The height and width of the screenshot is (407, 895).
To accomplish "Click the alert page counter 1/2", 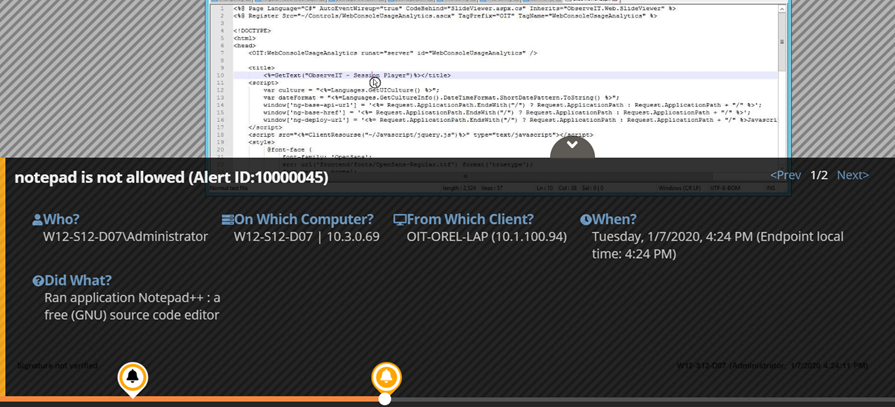I will (x=818, y=175).
